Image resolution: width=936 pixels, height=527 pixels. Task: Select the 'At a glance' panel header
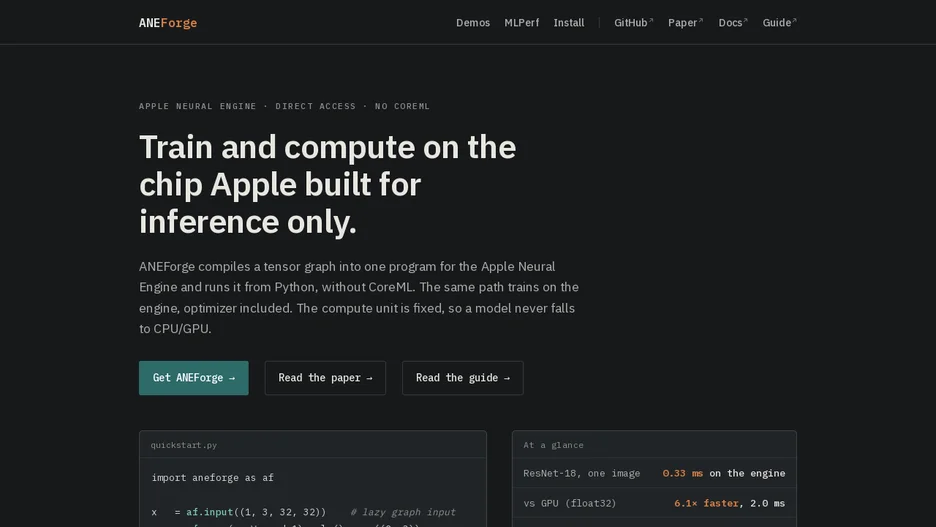553,445
